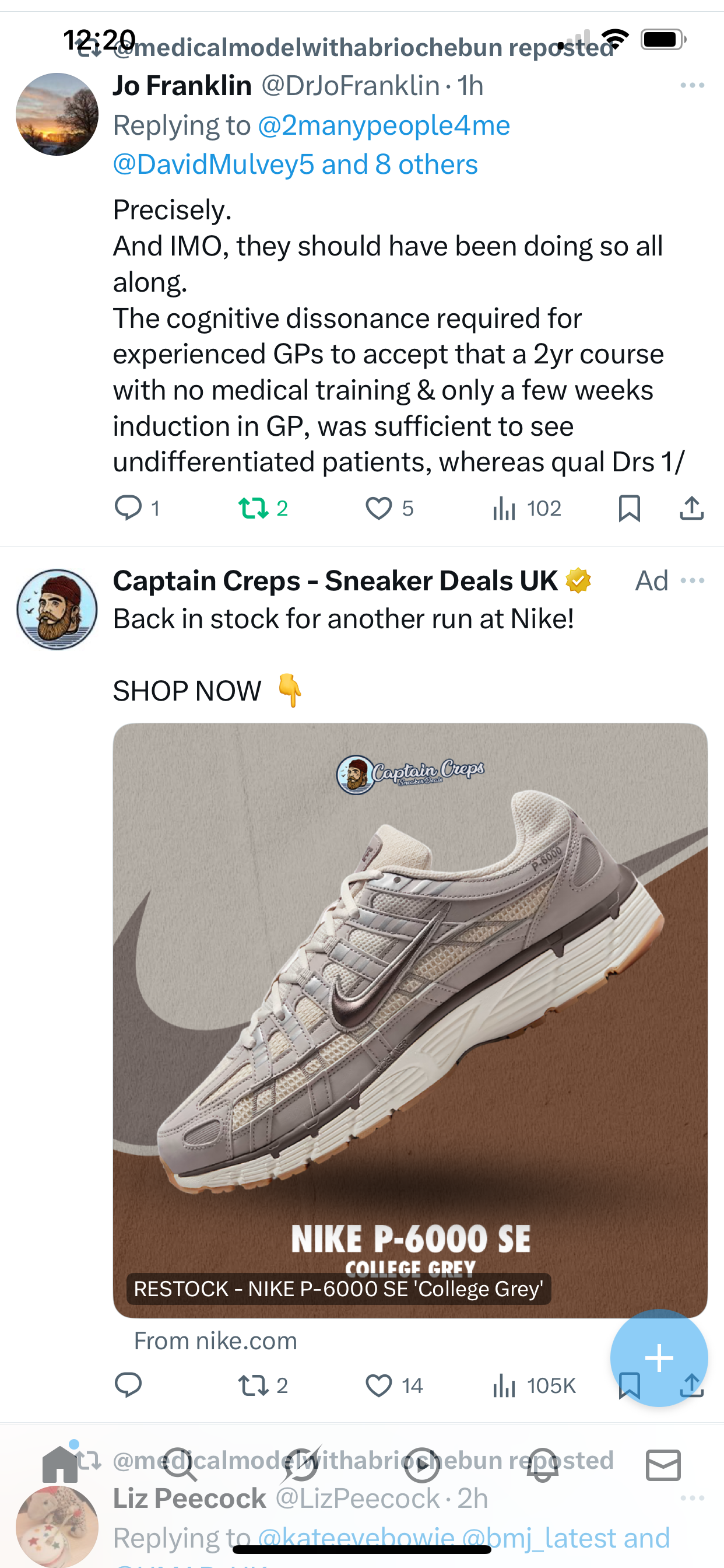The image size is (724, 1568).
Task: Share Jo Franklin's post
Action: tap(691, 508)
